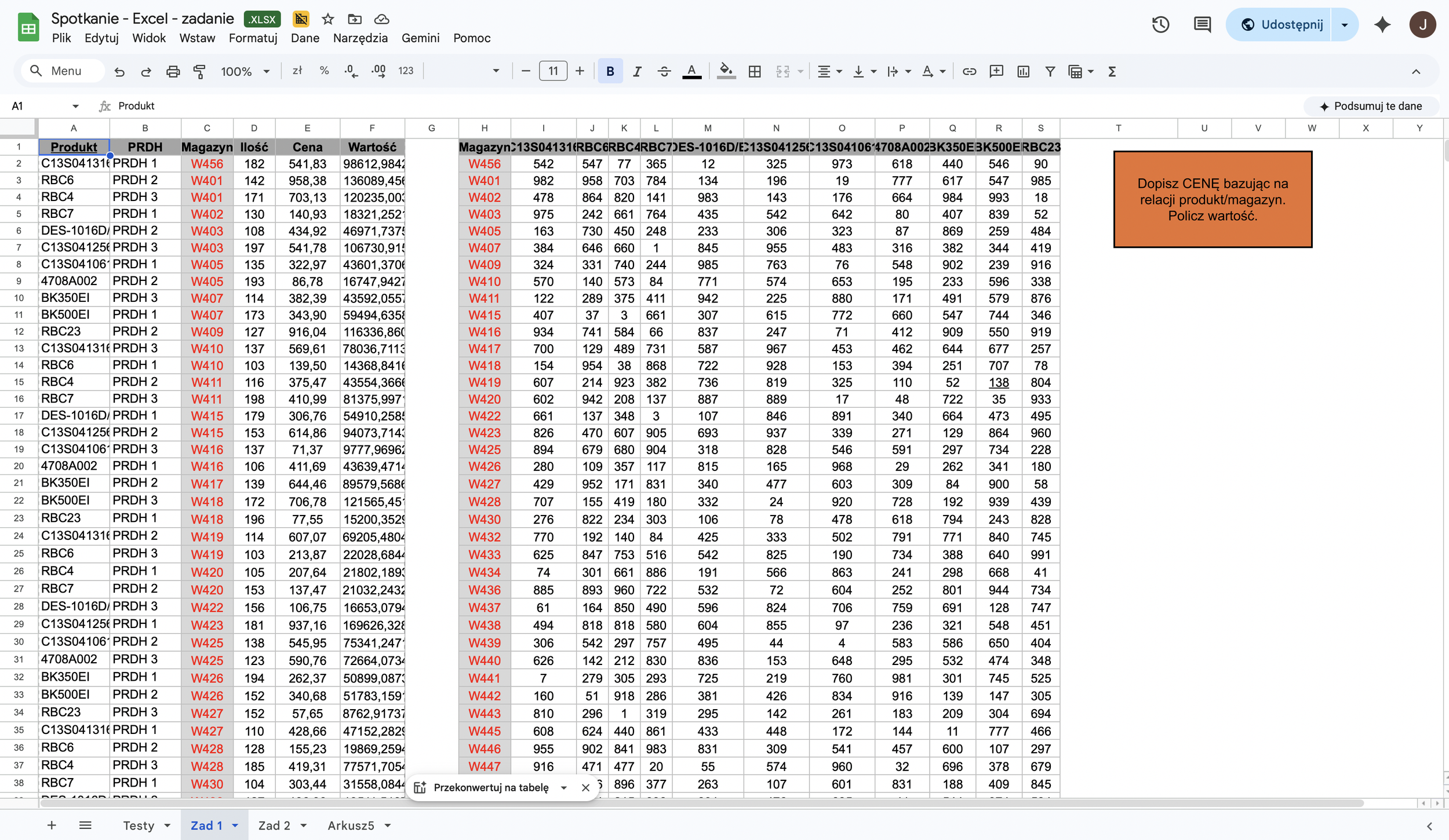Switch to the Zad 2 sheet tab

click(274, 826)
